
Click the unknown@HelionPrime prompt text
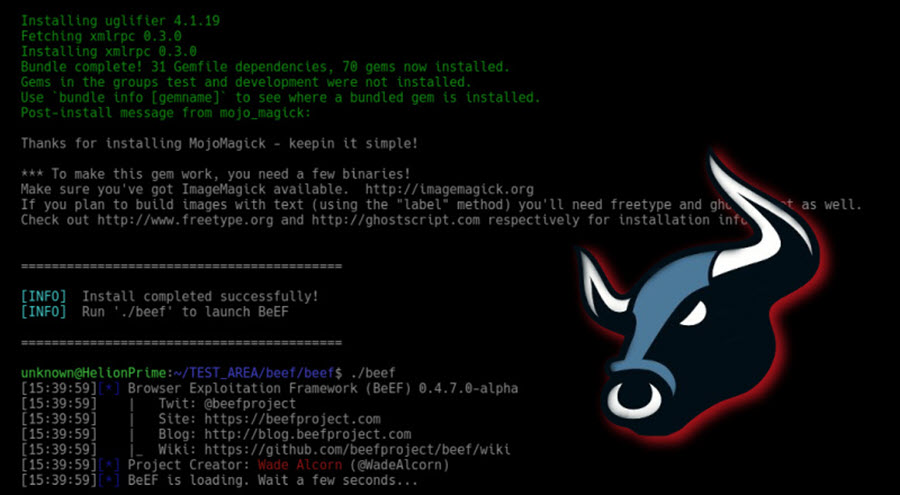pos(94,373)
